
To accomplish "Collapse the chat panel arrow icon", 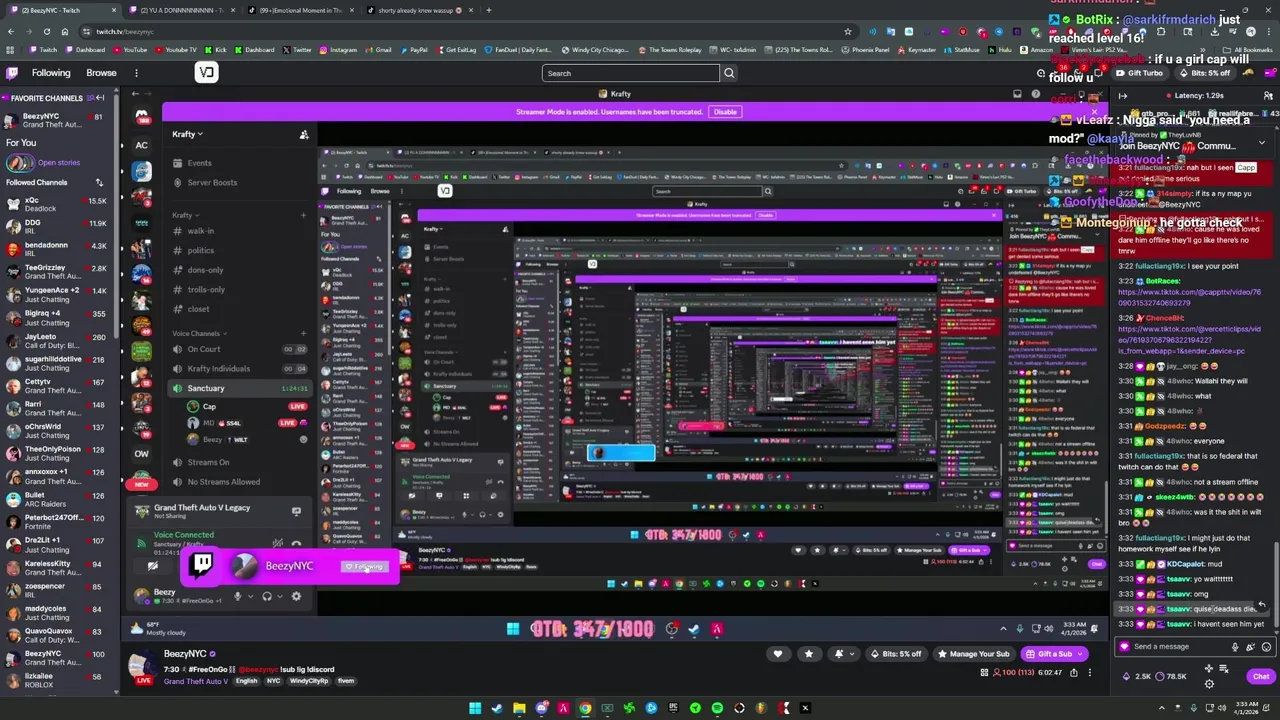I will pyautogui.click(x=1122, y=96).
